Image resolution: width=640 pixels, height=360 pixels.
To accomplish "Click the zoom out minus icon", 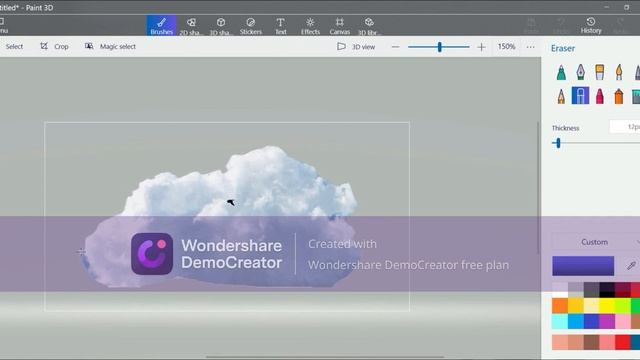I will point(395,47).
